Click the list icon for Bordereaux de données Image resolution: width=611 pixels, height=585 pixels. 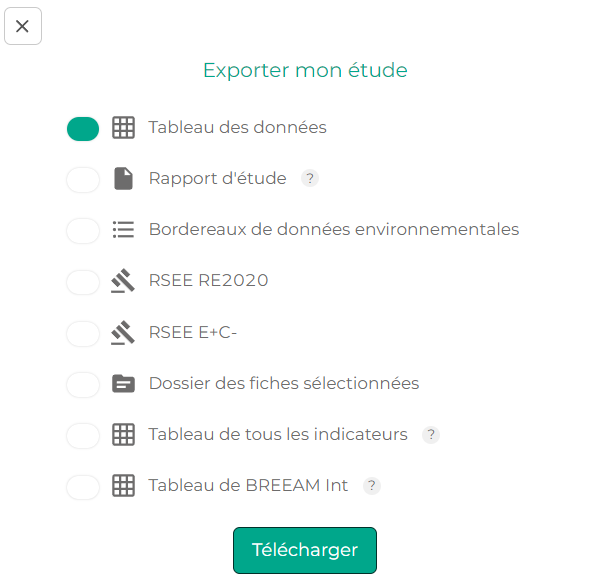(123, 230)
